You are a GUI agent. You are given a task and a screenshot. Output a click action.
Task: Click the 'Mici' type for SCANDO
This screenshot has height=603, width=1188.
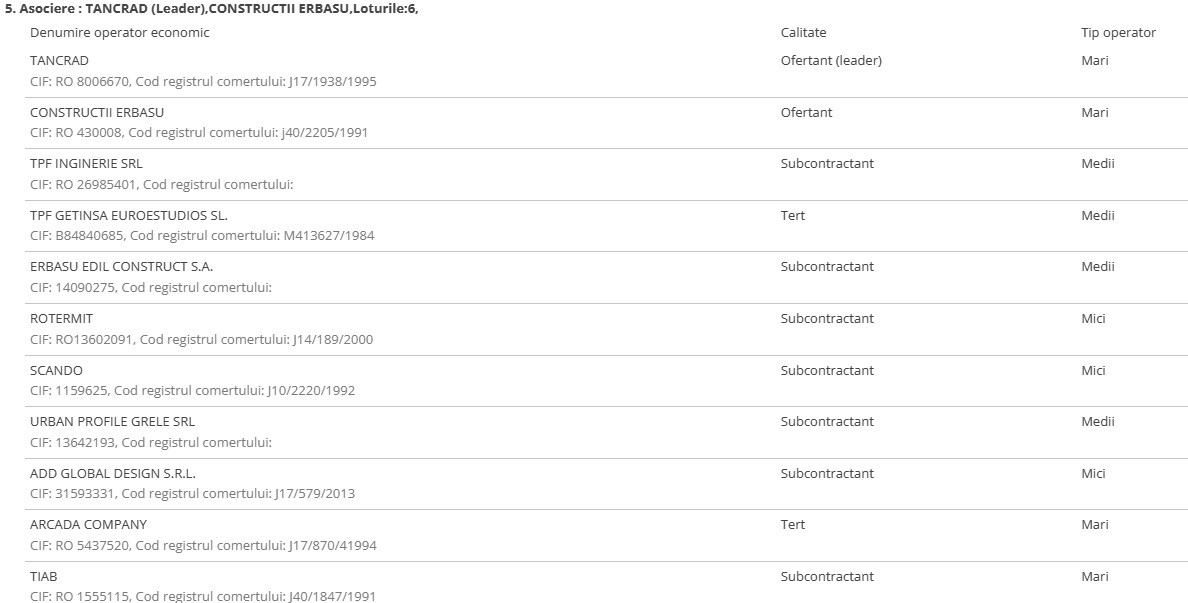1093,371
